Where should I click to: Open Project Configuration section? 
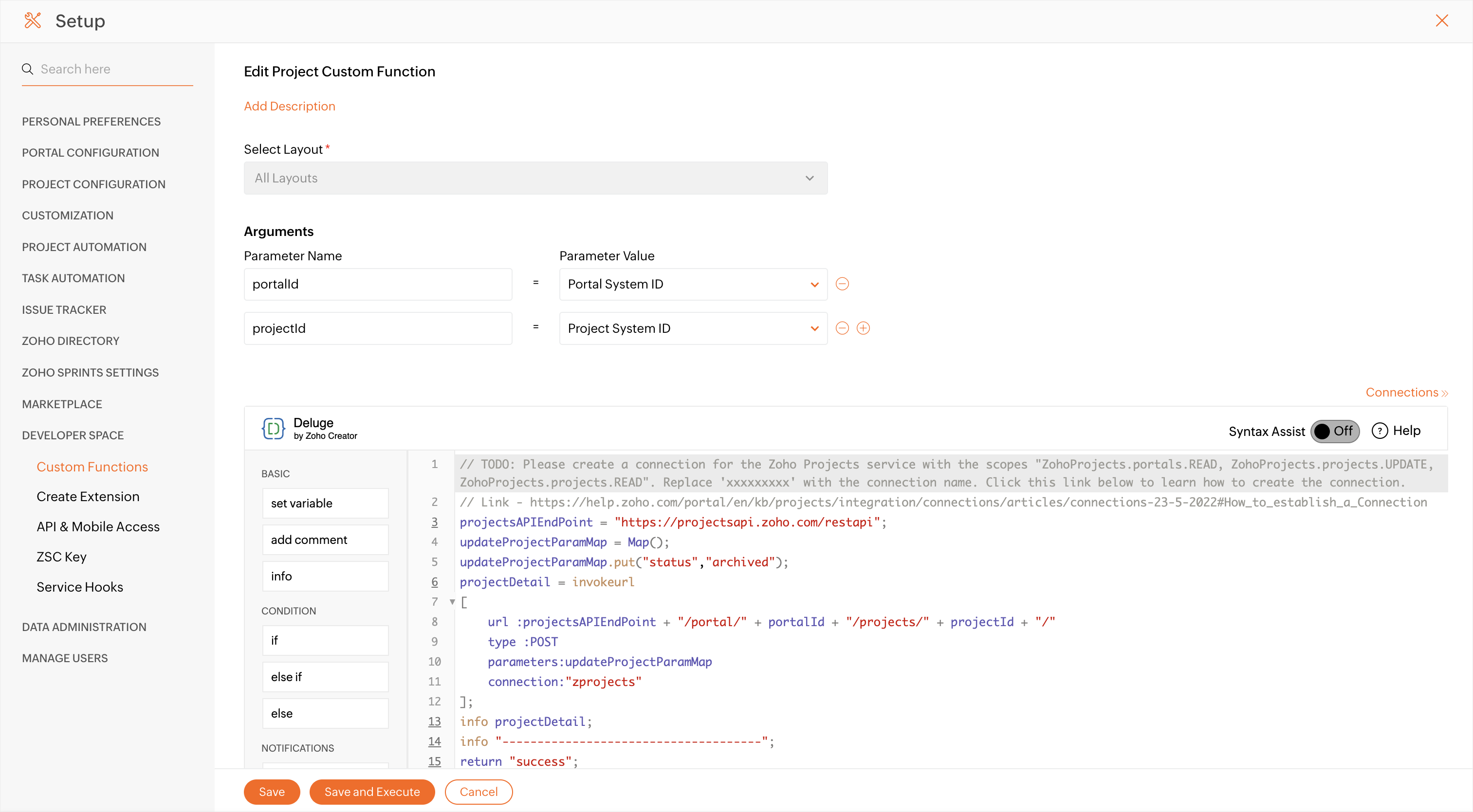coord(94,184)
